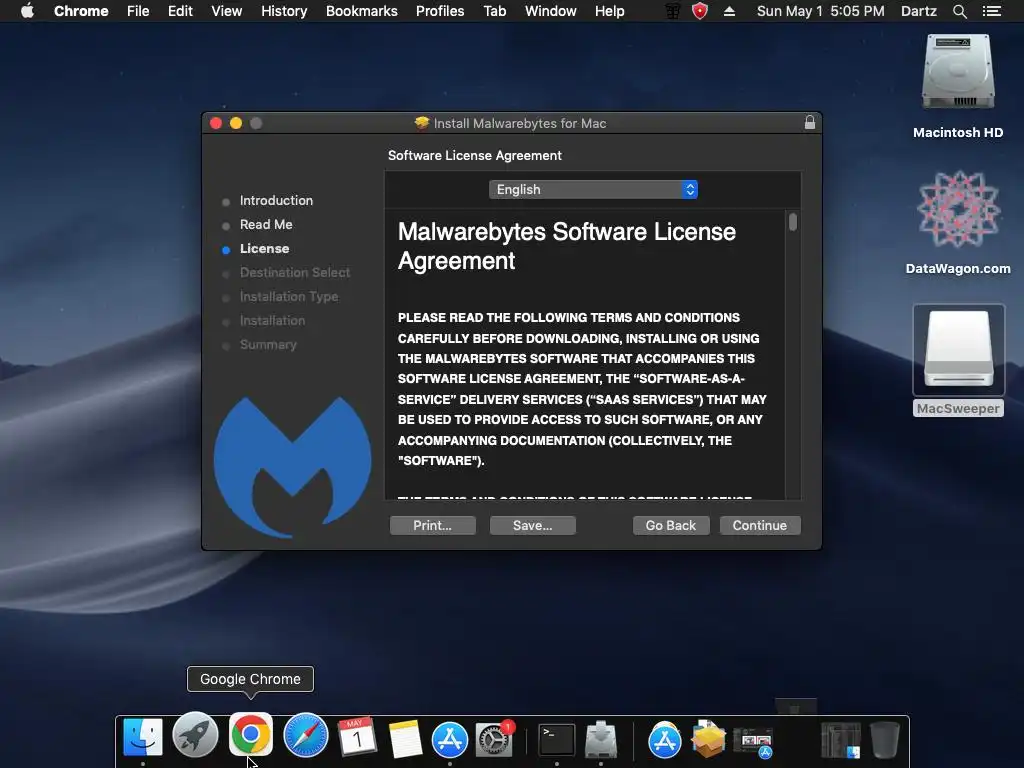Open Spotlight search magnifier

(959, 11)
